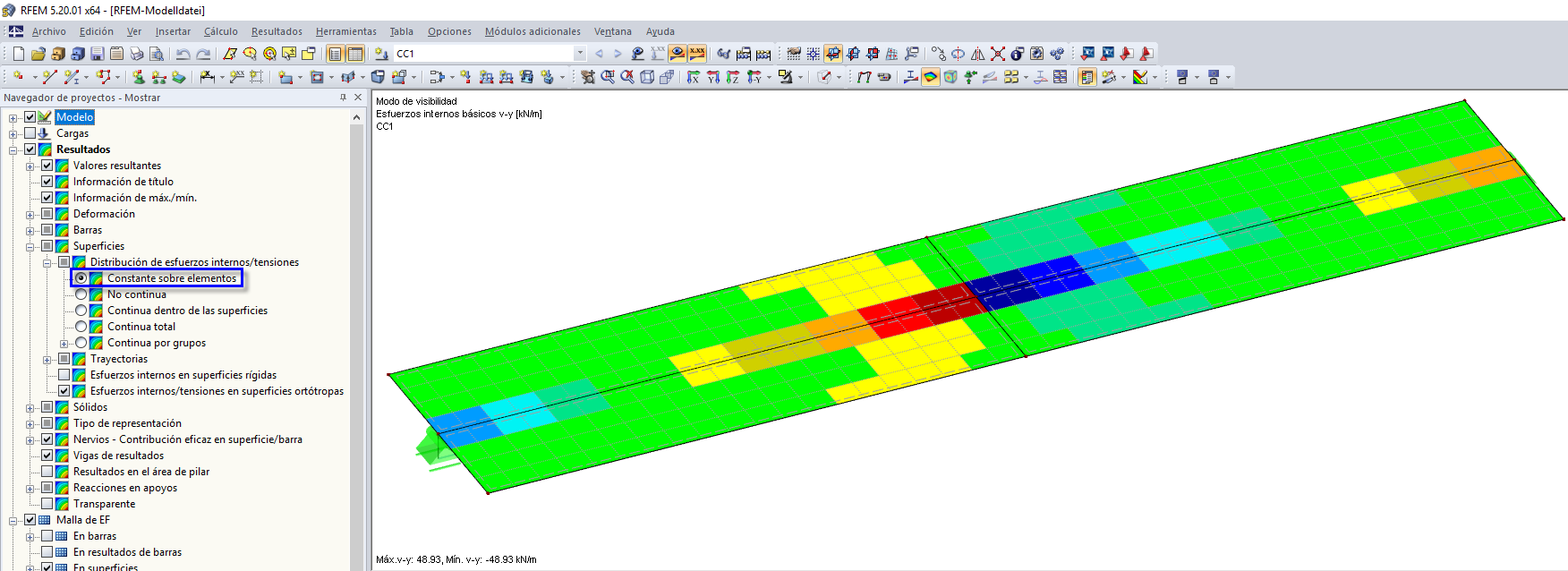Click the red X delete icon in right toolbar
Screen dimensions: 1568x571
pos(998,54)
